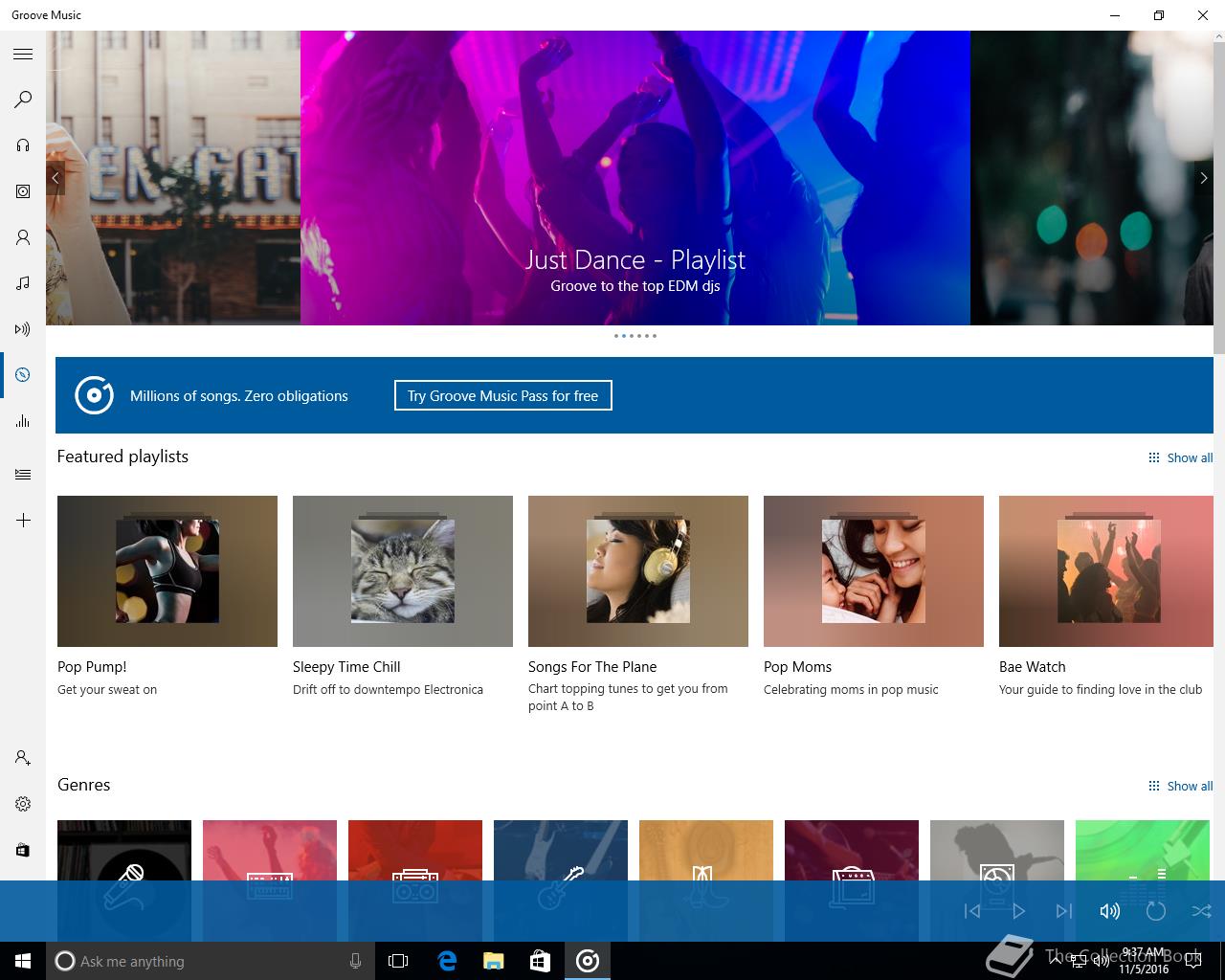The height and width of the screenshot is (980, 1225).
Task: Click the Ask me anything search box
Action: pyautogui.click(x=211, y=961)
